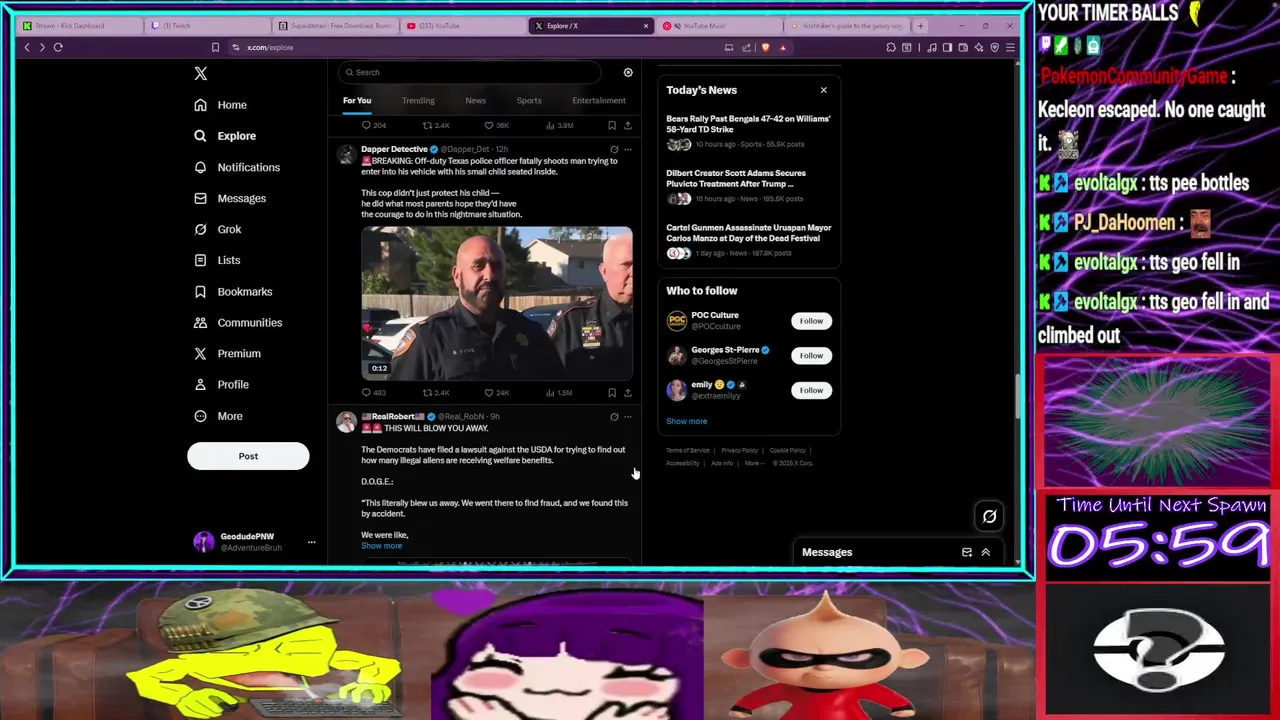1280x720 pixels.
Task: Open the Home page in X sidebar
Action: 221,105
